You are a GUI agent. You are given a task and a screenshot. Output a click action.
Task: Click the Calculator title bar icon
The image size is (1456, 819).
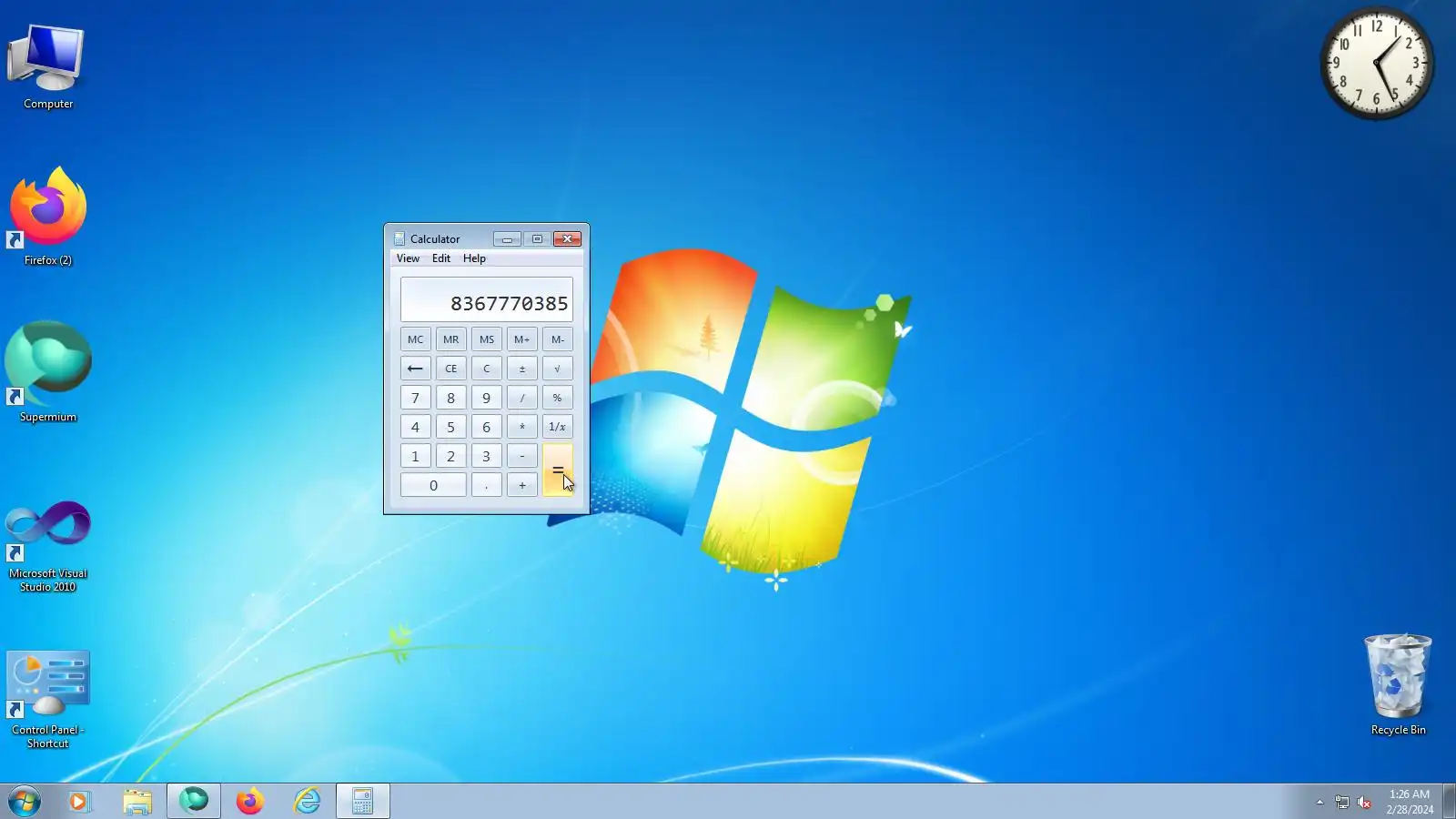[399, 239]
